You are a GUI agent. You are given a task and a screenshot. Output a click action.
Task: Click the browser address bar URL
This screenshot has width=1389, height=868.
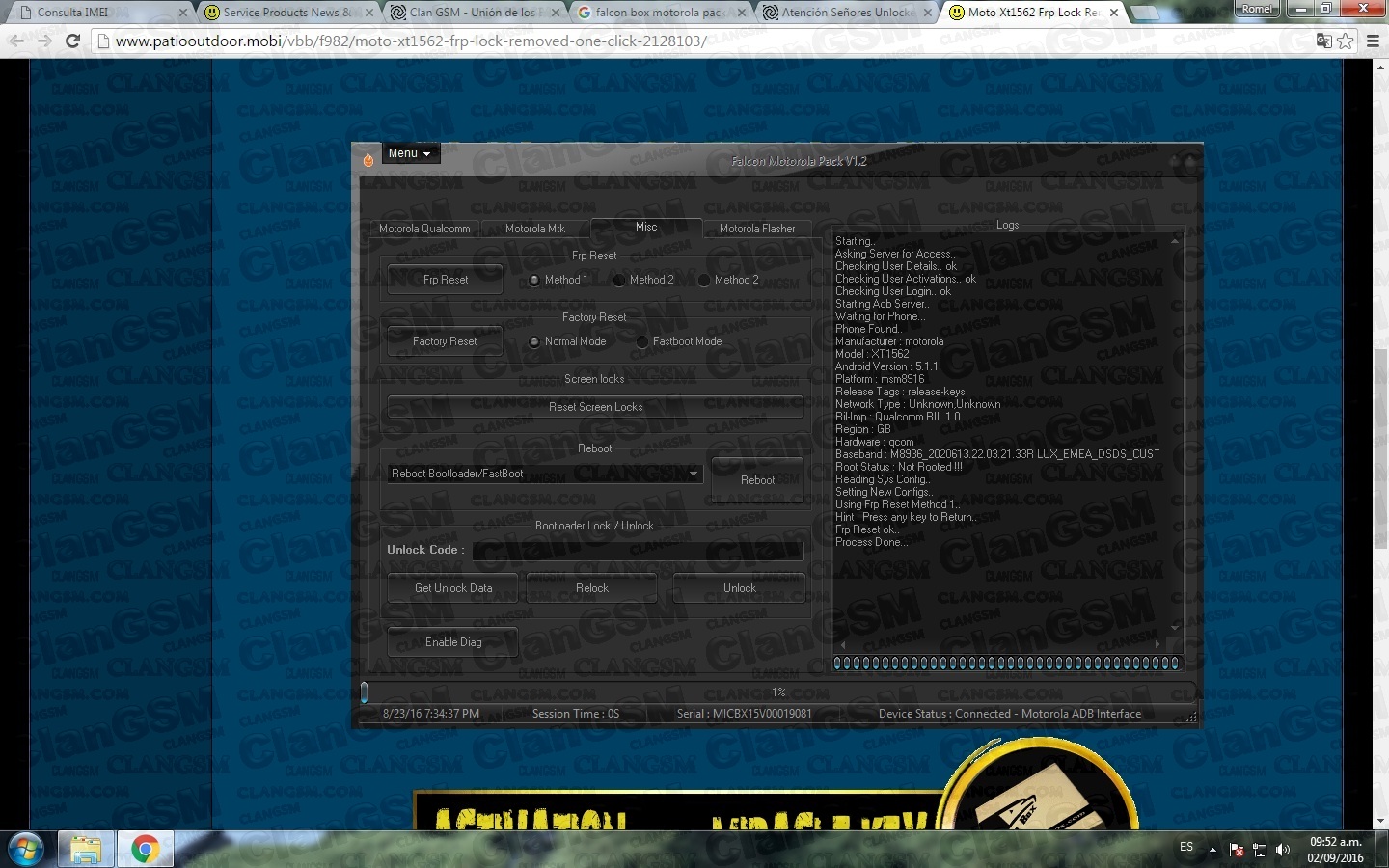tap(411, 41)
